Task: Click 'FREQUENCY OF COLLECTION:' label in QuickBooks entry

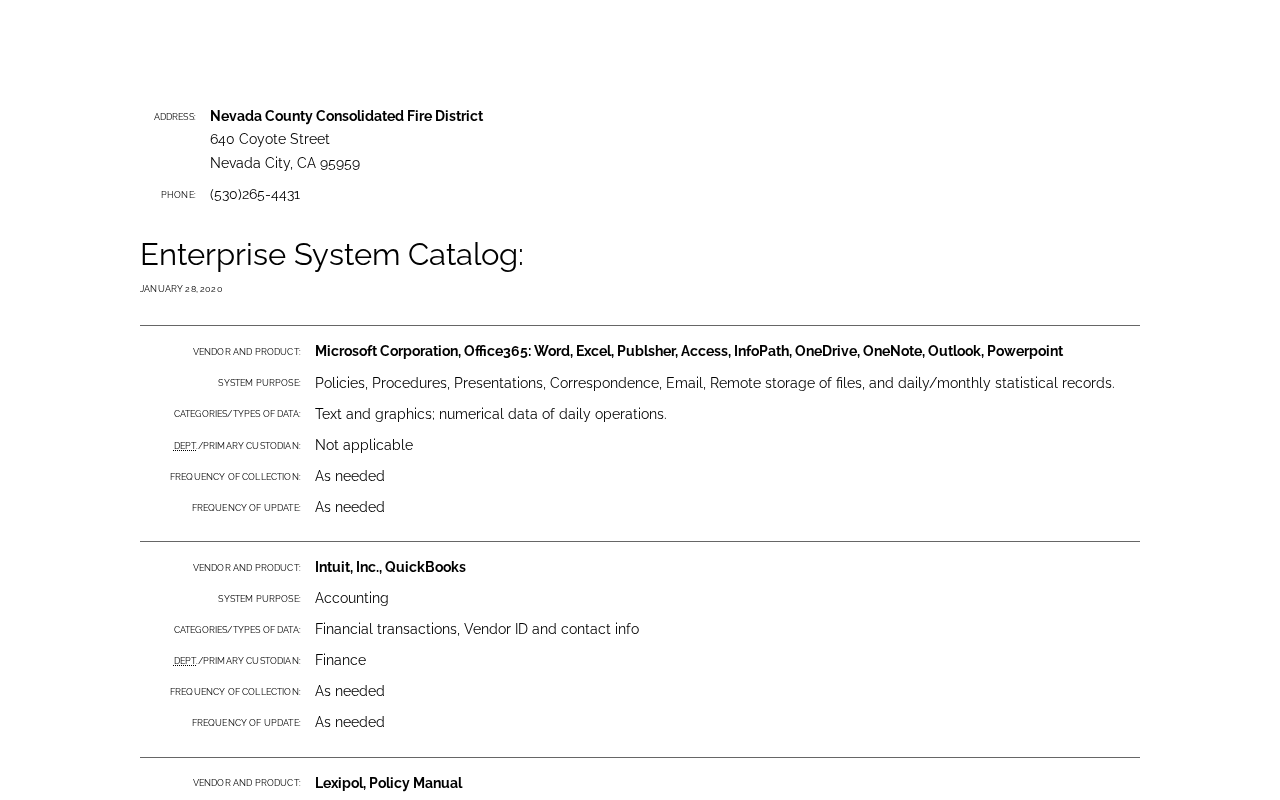Action: point(235,692)
